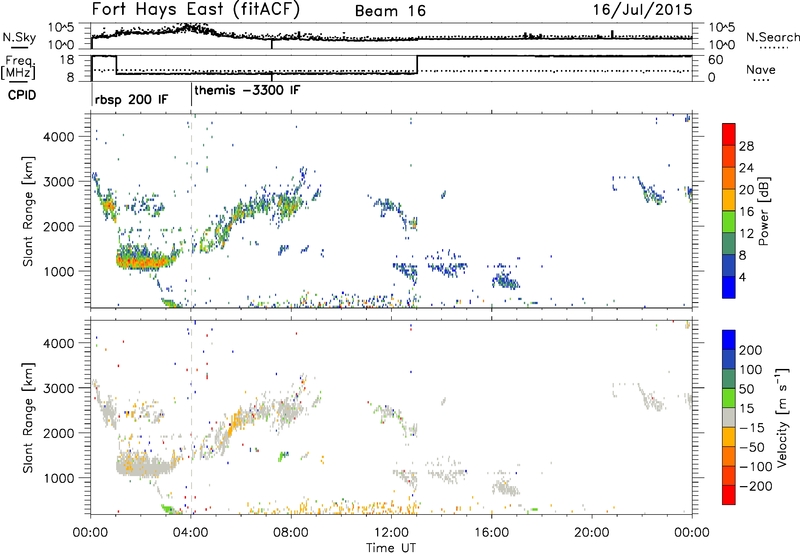Click the '200' tick of the Velocity scale
The width and height of the screenshot is (800, 554).
pyautogui.click(x=750, y=350)
